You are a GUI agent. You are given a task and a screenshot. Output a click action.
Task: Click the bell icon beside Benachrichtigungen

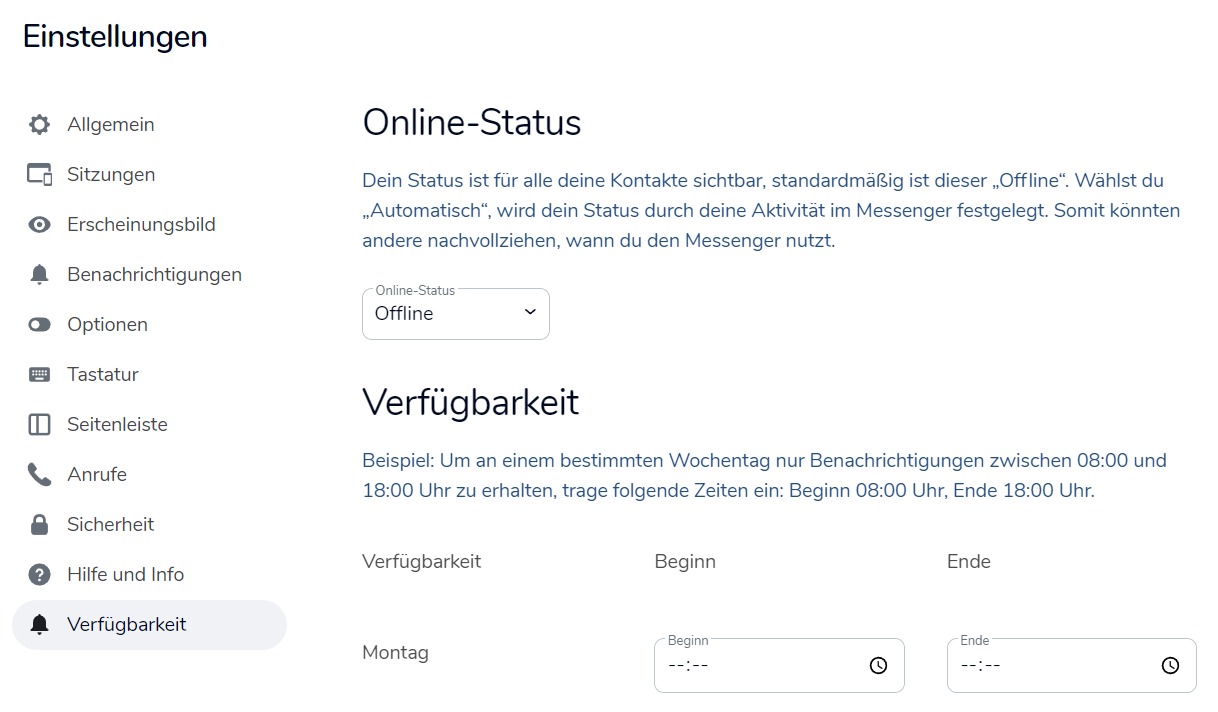[39, 275]
